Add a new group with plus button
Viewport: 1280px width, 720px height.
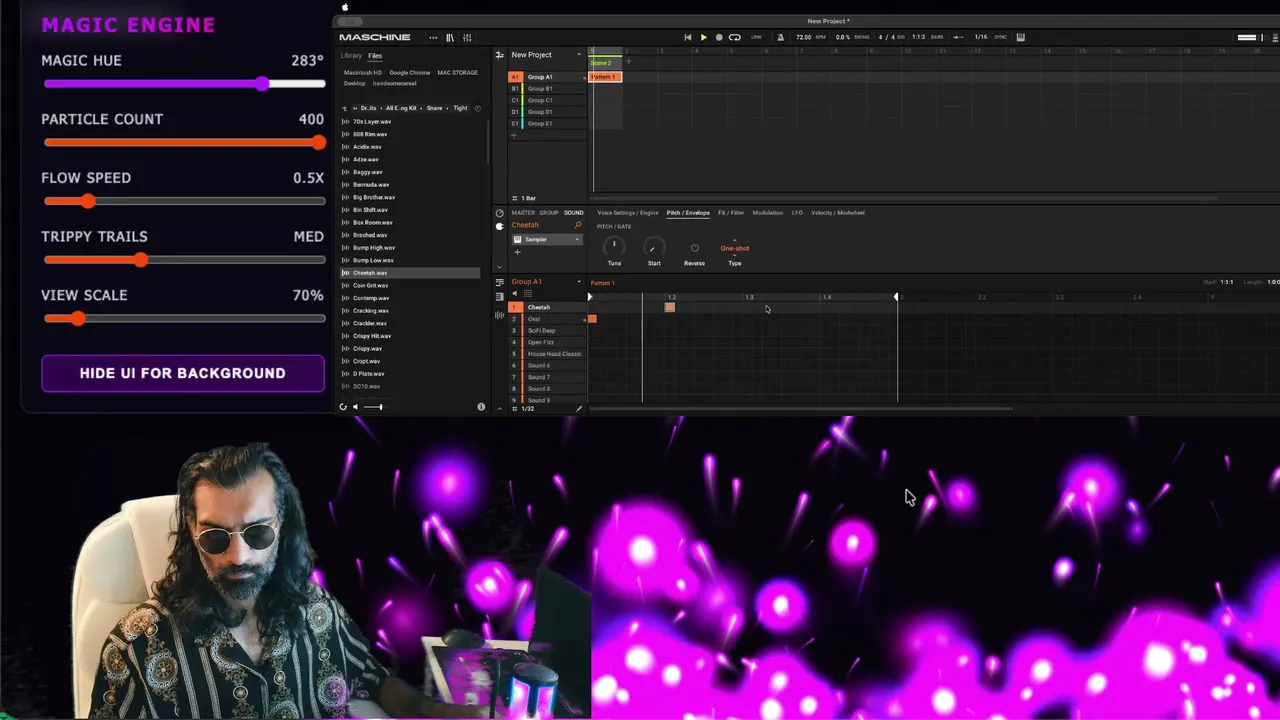515,136
